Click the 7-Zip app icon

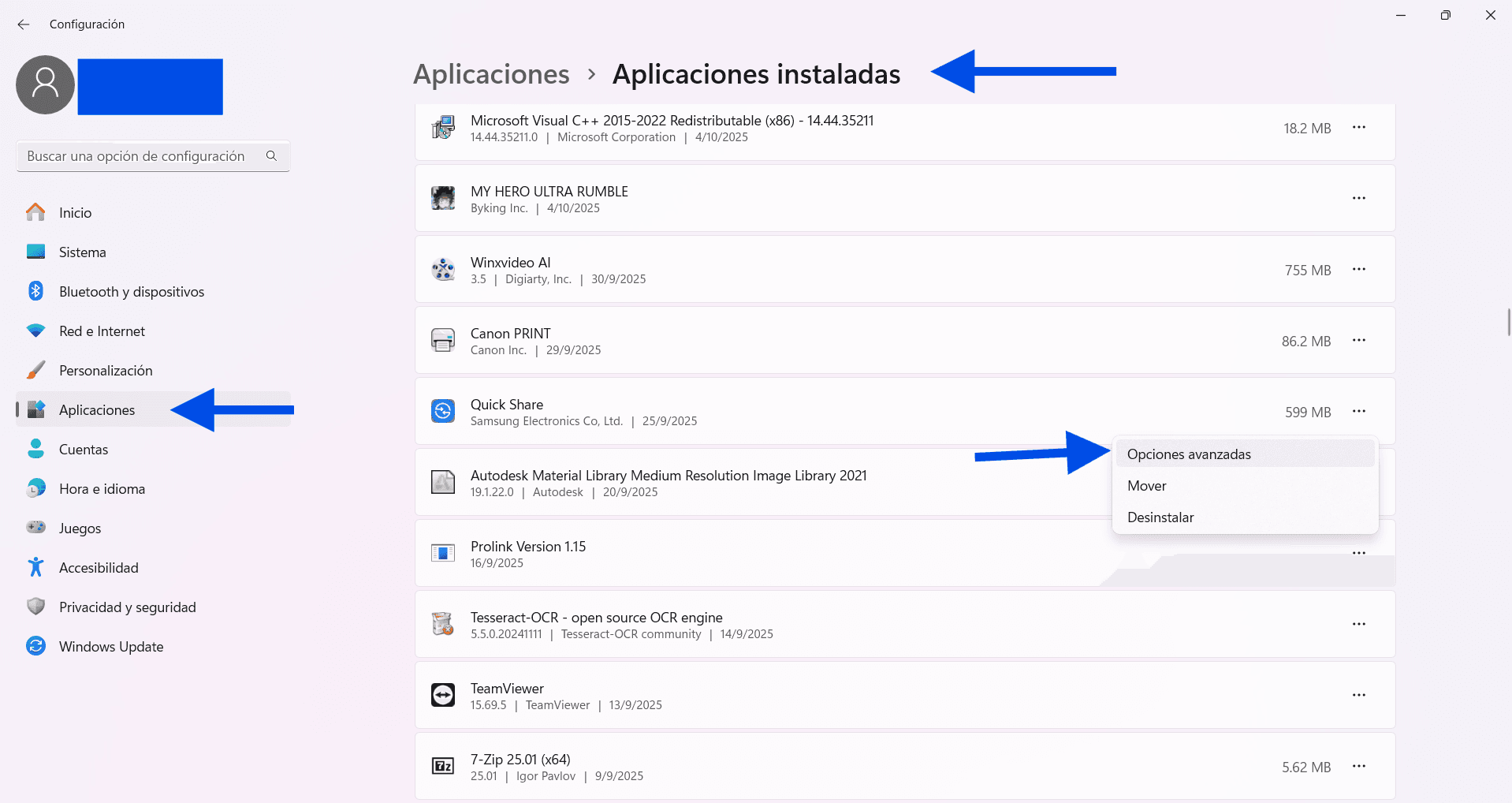coord(443,766)
